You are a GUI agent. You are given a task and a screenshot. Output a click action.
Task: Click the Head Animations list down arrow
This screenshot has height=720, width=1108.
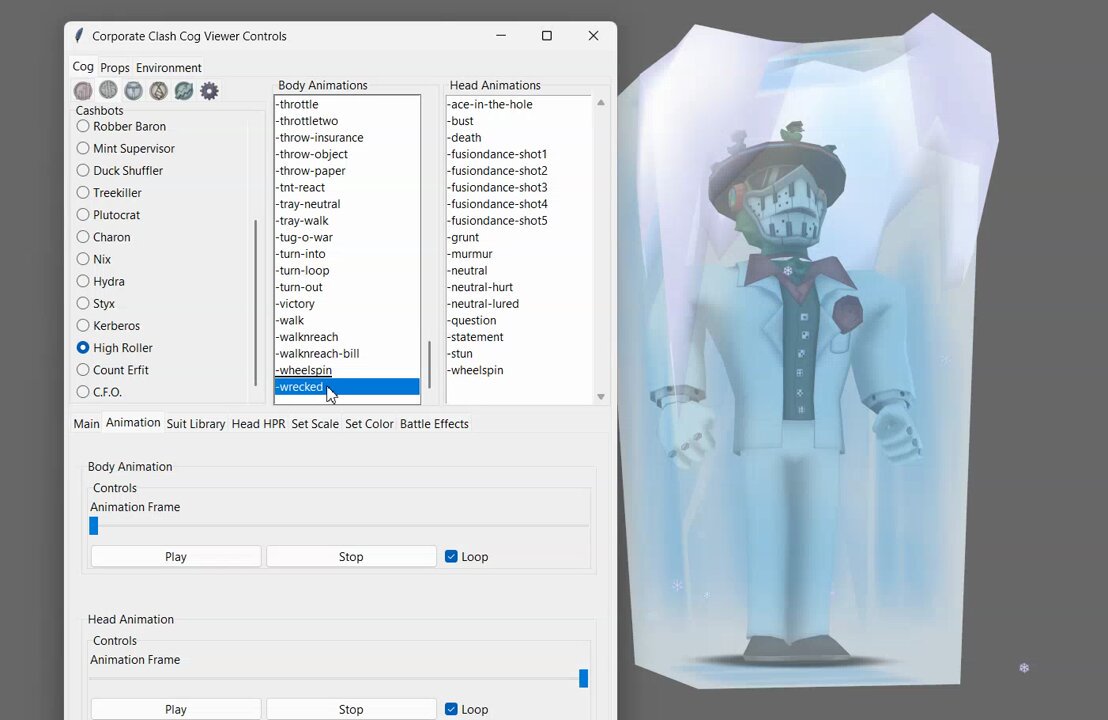click(x=601, y=396)
